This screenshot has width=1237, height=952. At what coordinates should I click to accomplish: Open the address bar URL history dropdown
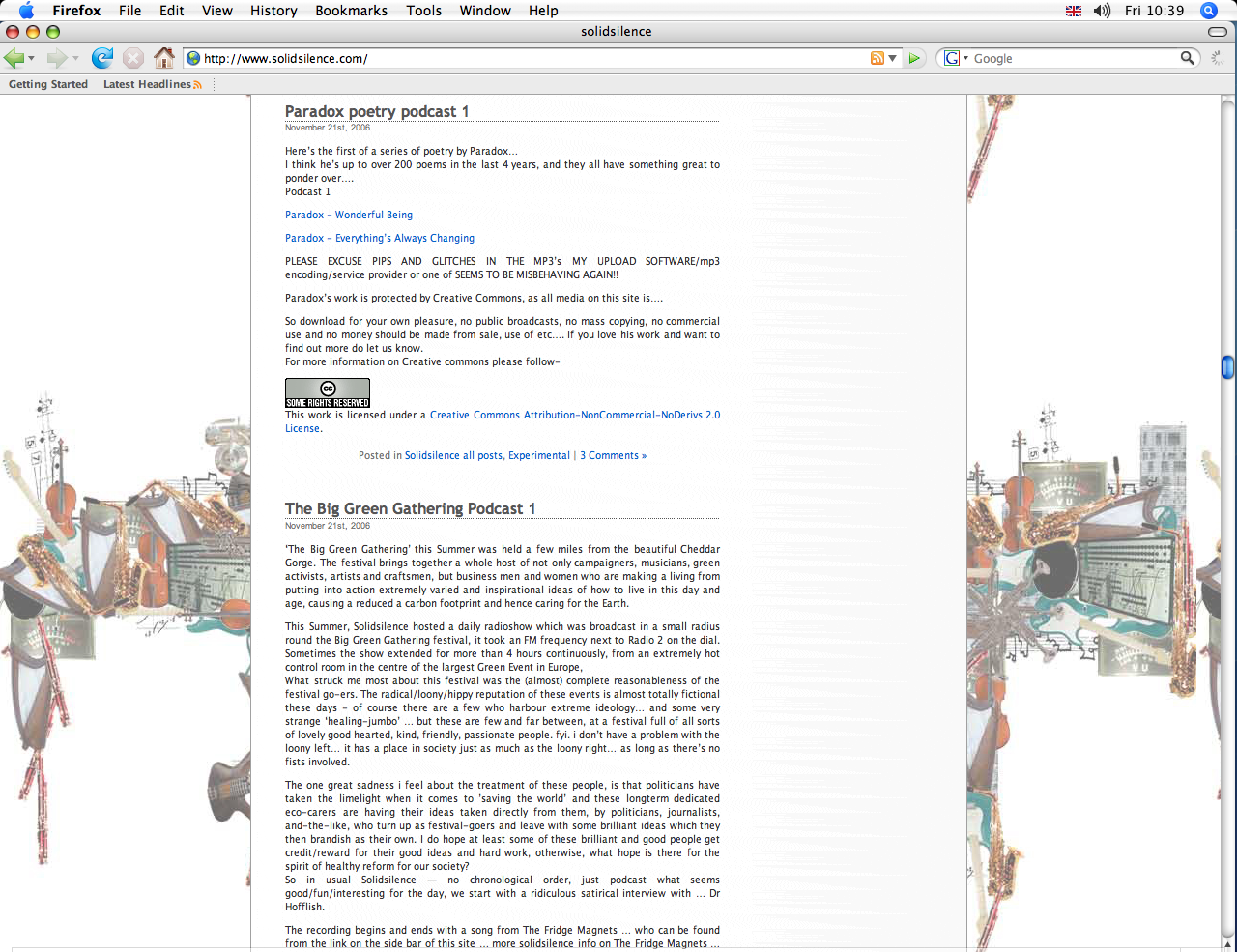(892, 59)
